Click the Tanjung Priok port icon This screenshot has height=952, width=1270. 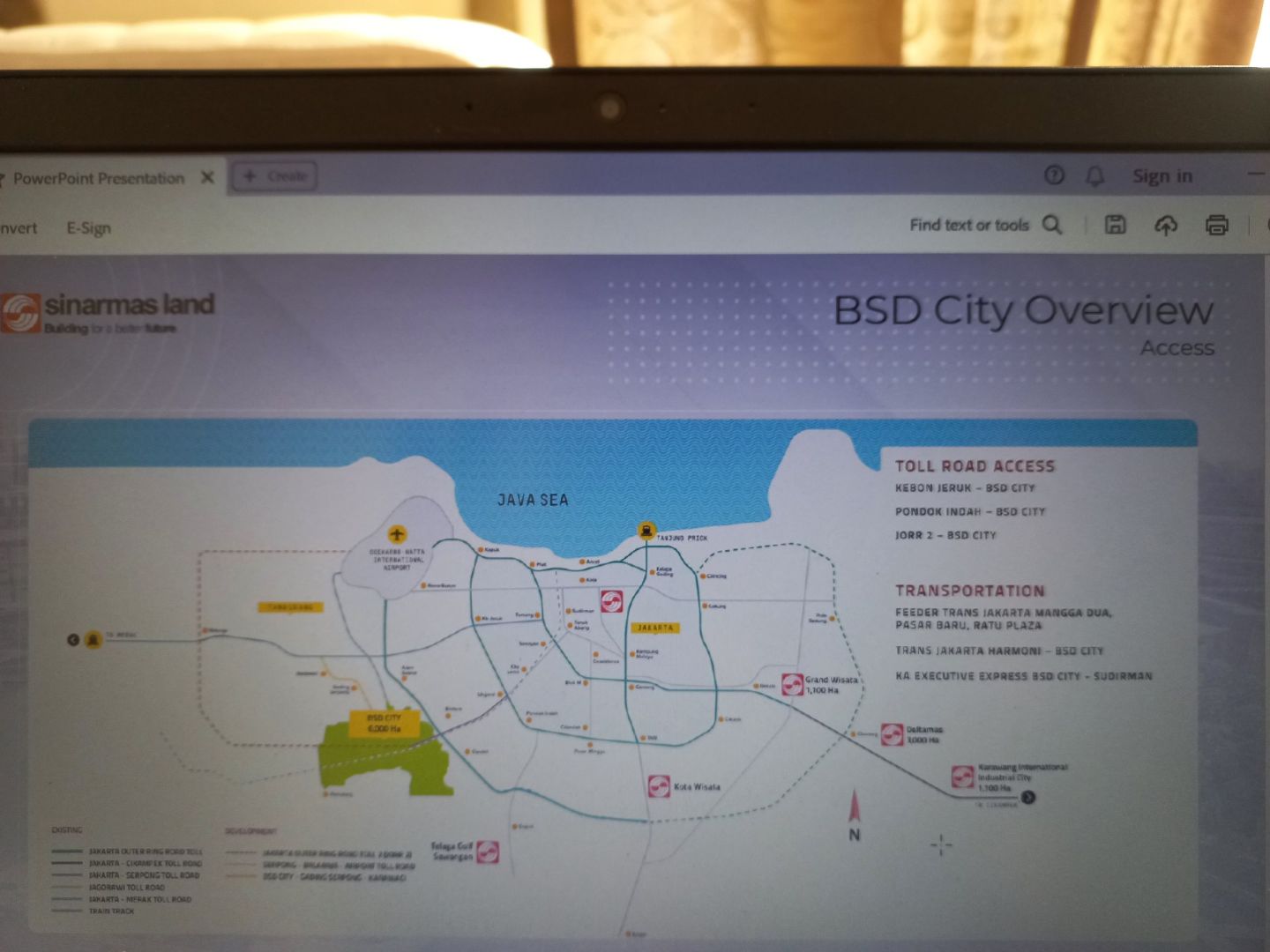(x=646, y=532)
